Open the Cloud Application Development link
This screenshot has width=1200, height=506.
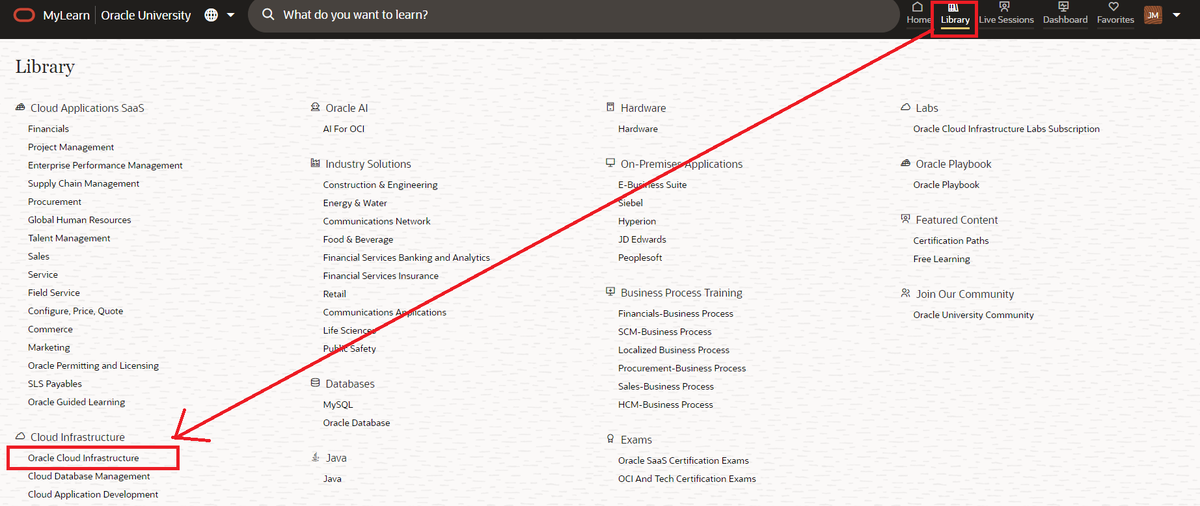click(93, 495)
